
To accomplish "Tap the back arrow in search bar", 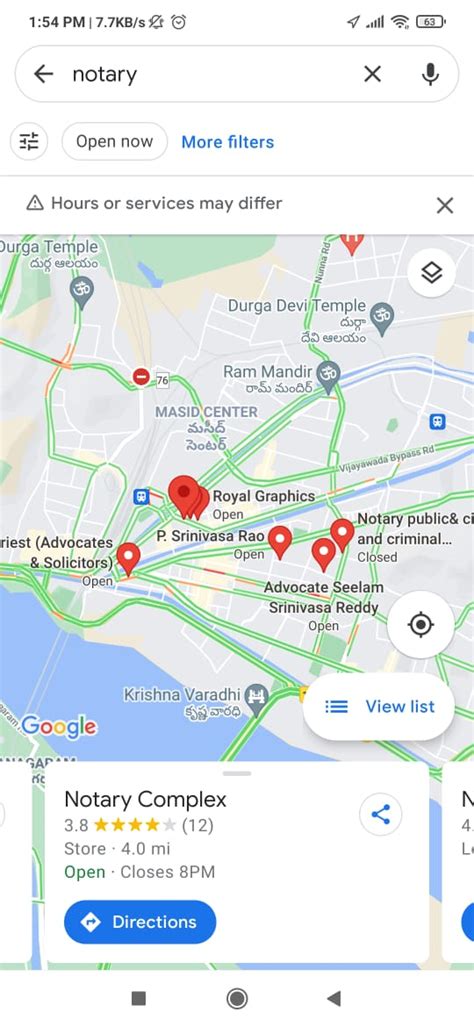I will [43, 74].
